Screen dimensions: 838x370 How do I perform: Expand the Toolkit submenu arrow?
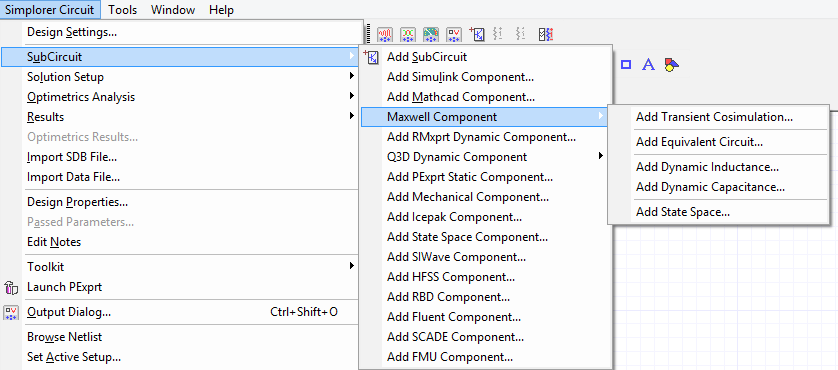coord(352,266)
